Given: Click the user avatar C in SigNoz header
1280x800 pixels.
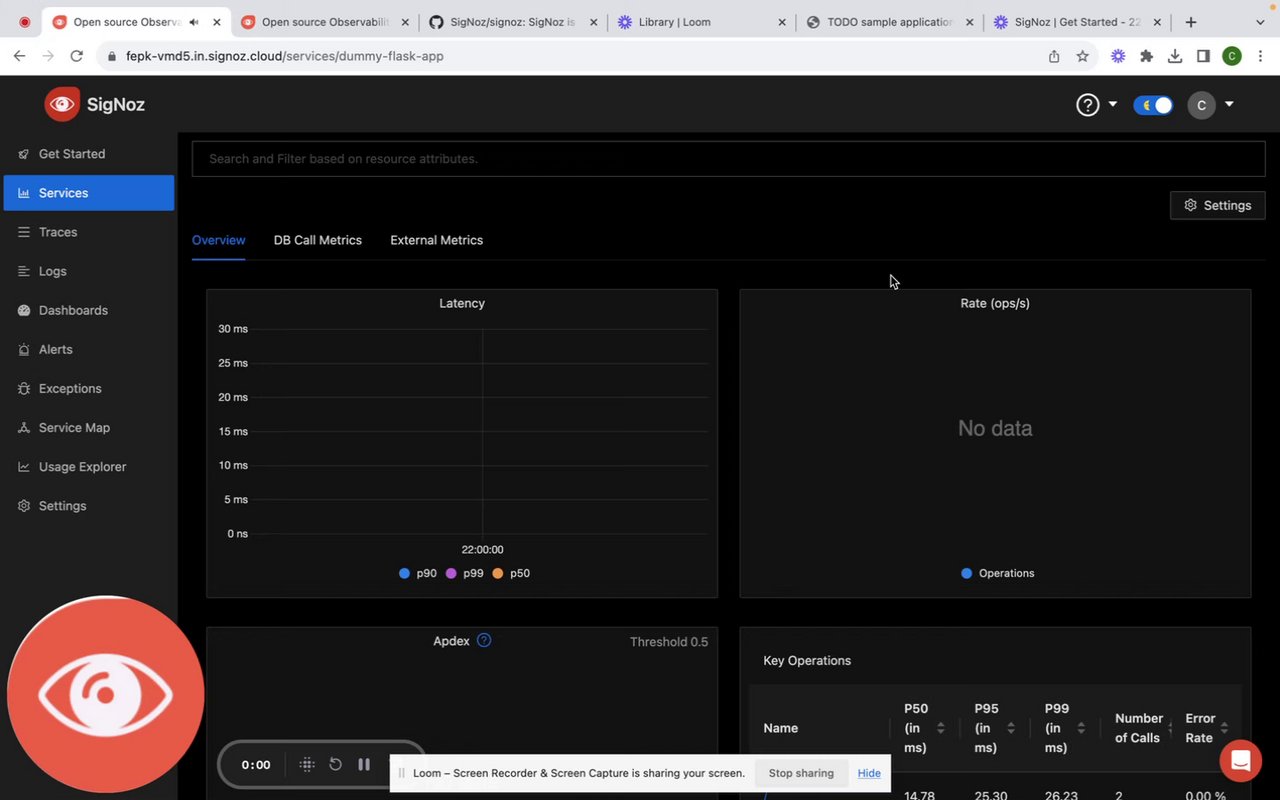Looking at the screenshot, I should point(1201,105).
